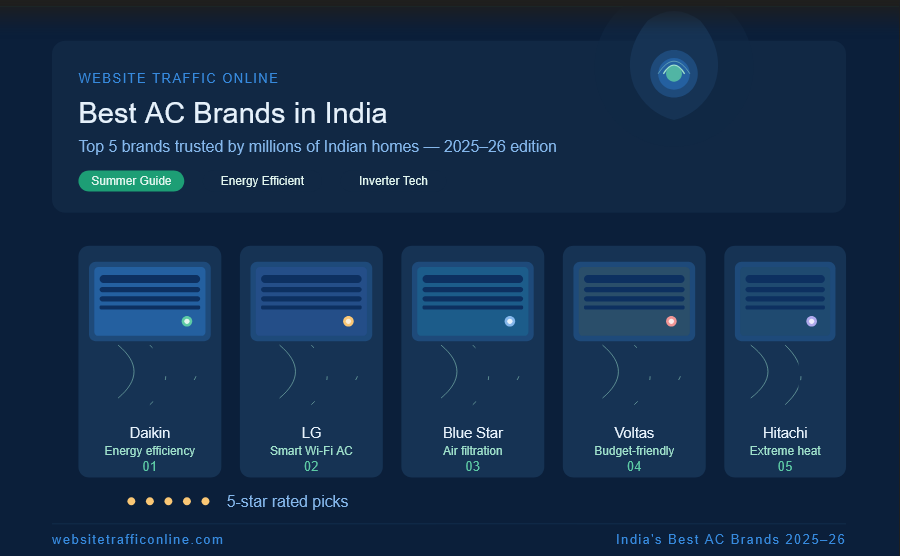Click the Daikin brand name
Image resolution: width=900 pixels, height=556 pixels.
click(x=150, y=433)
